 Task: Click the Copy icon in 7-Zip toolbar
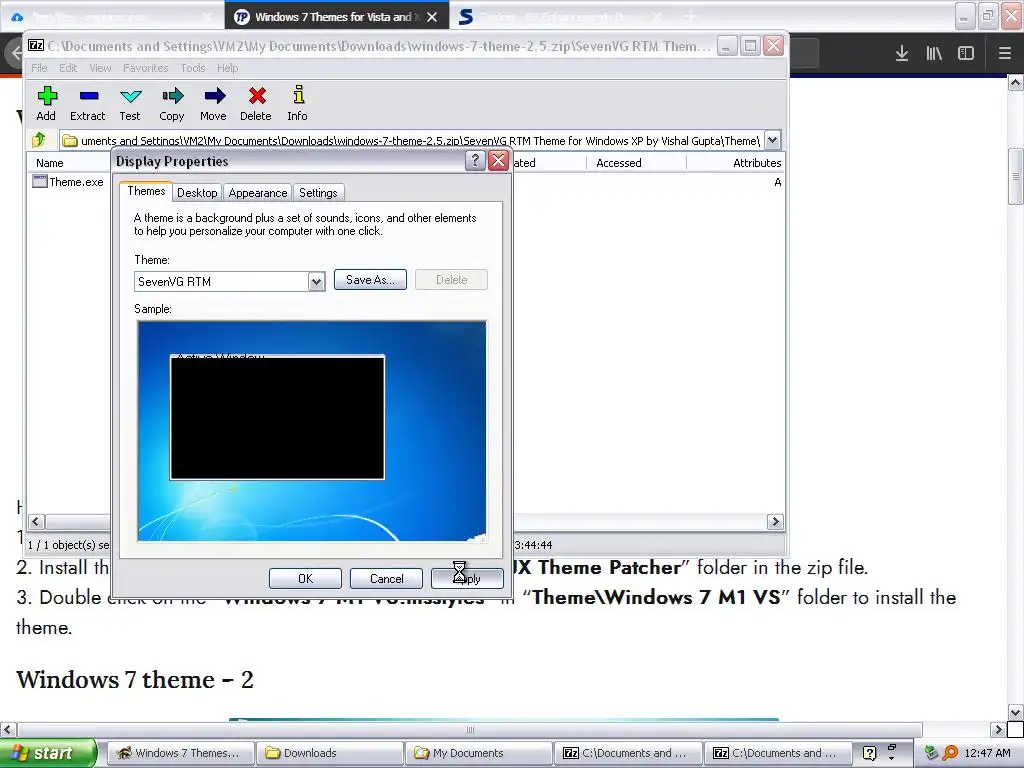pos(172,97)
